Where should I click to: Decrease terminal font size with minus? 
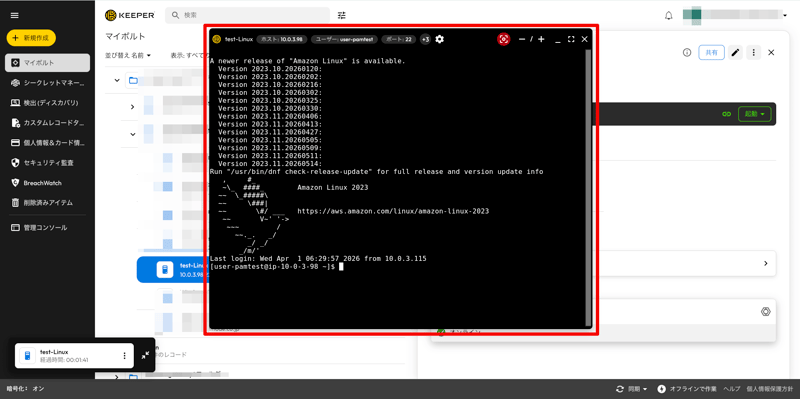pos(522,39)
